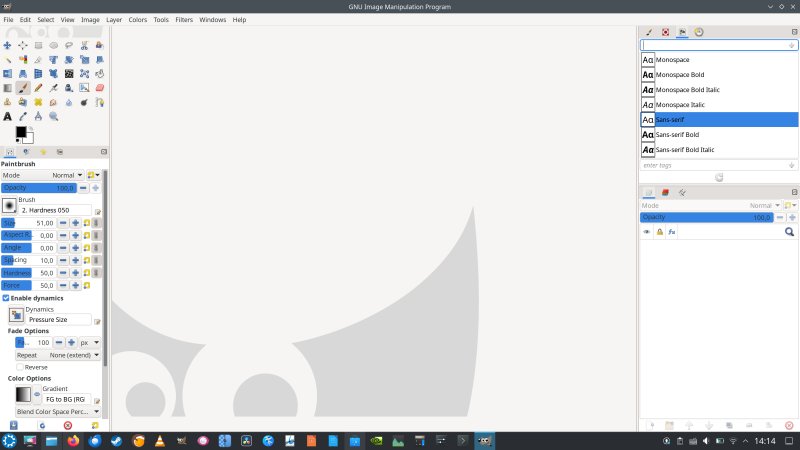Increase Force with plus button
The height and width of the screenshot is (450, 800).
tap(76, 285)
